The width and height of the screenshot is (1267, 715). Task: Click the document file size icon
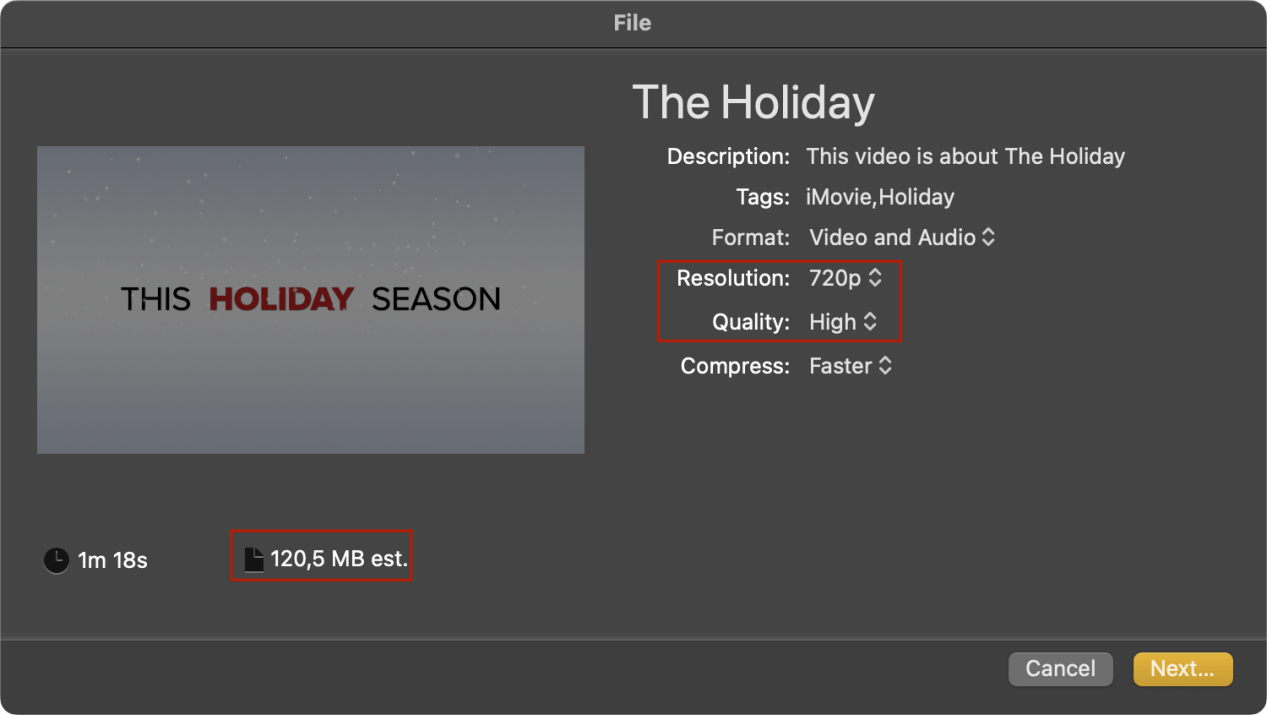tap(254, 559)
